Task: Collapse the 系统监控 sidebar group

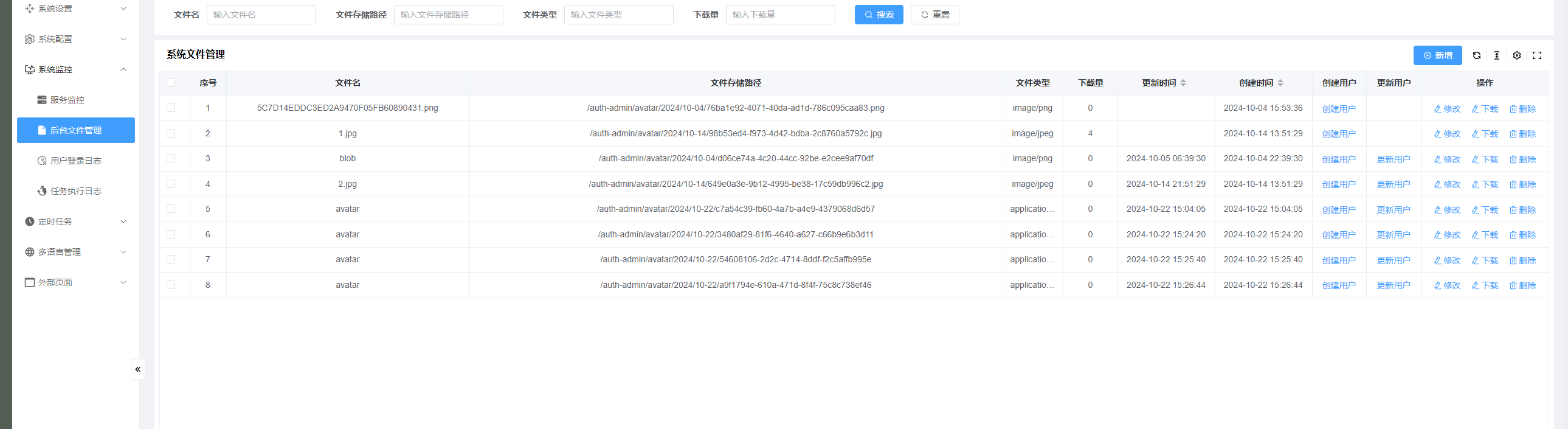Action: [76, 69]
